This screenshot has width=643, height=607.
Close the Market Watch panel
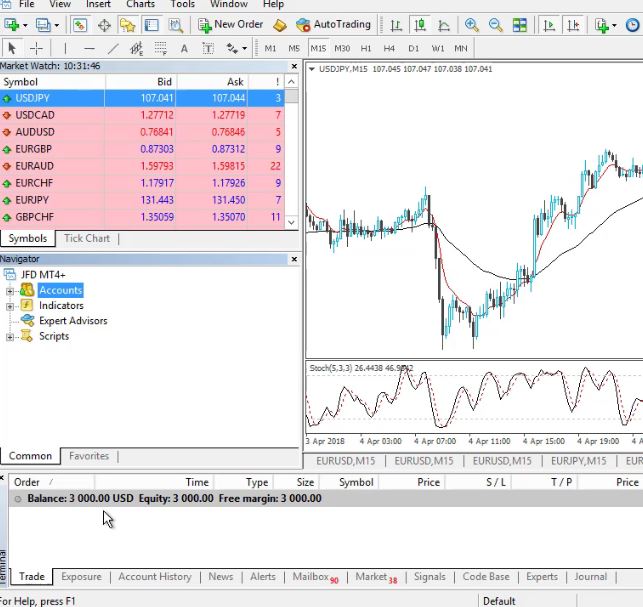point(294,66)
